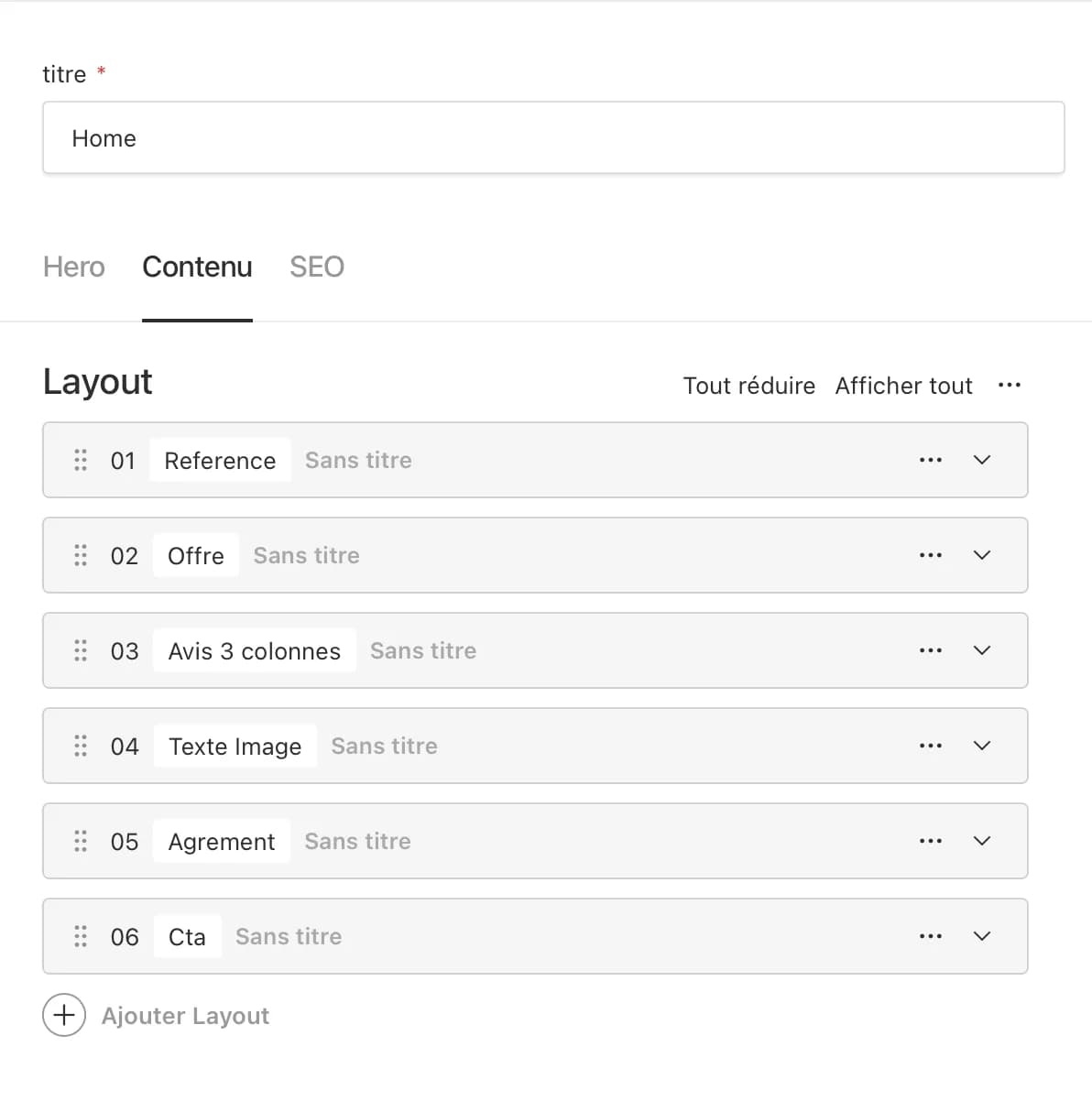Switch to the SEO tab
The width and height of the screenshot is (1092, 1101).
click(316, 267)
